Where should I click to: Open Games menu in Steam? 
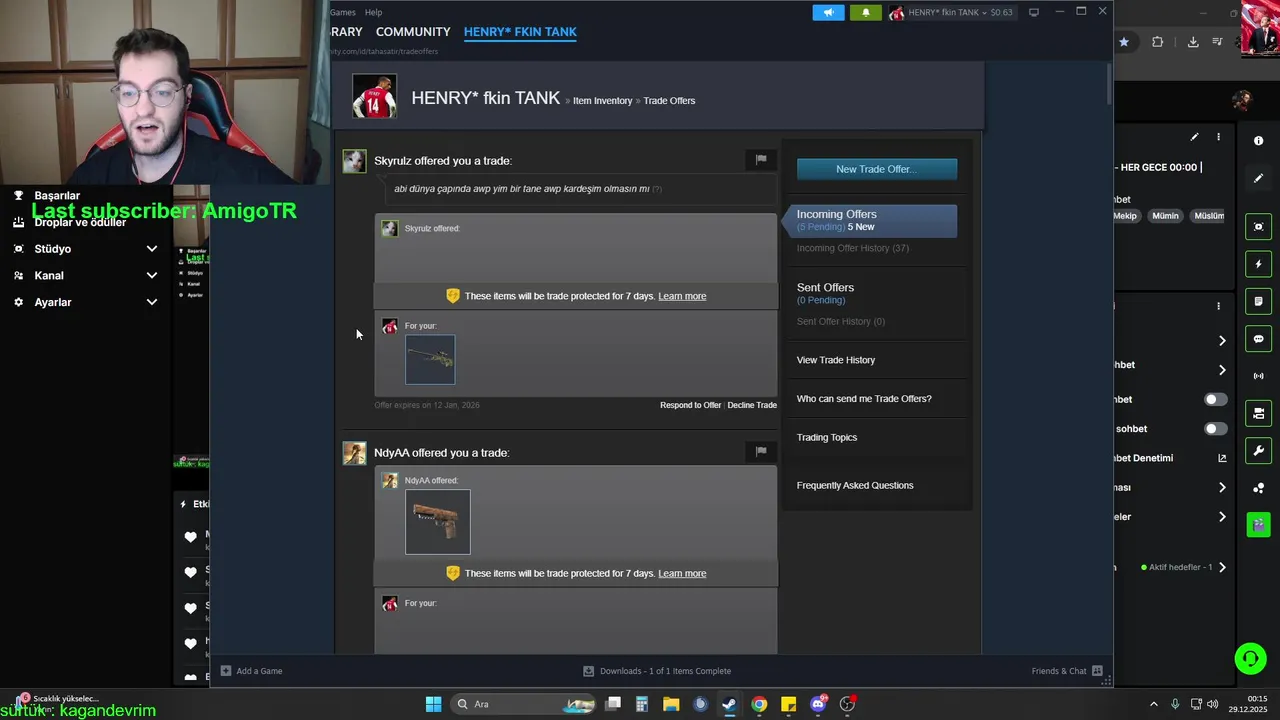coord(343,12)
